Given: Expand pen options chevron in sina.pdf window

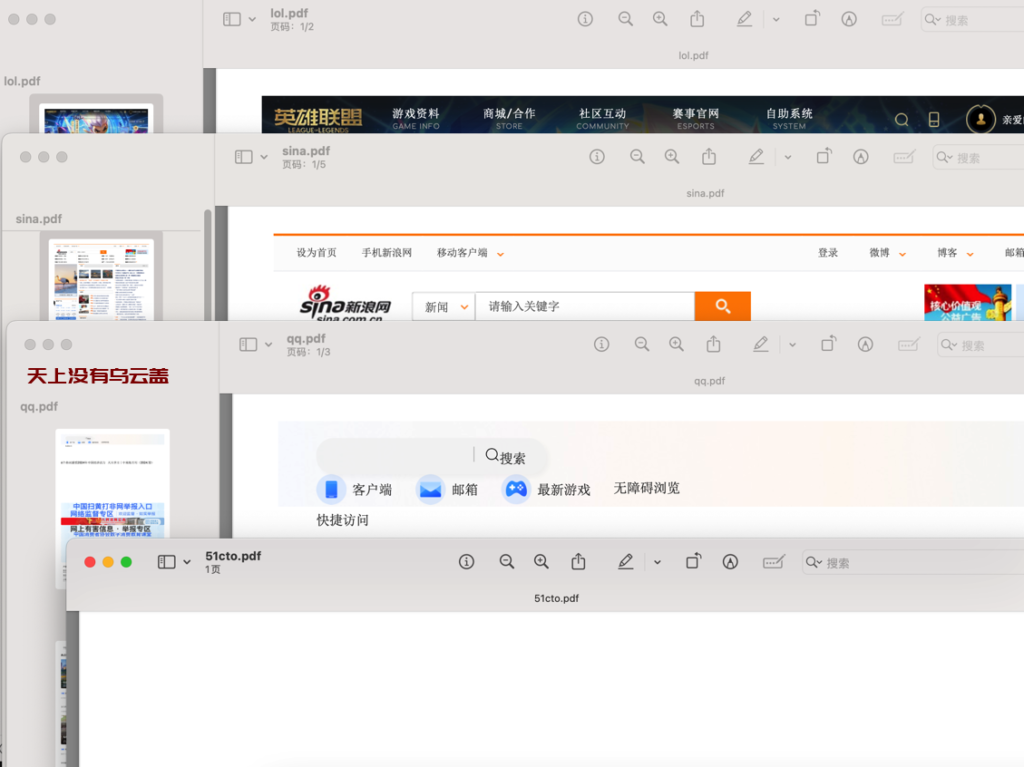Looking at the screenshot, I should [x=788, y=157].
